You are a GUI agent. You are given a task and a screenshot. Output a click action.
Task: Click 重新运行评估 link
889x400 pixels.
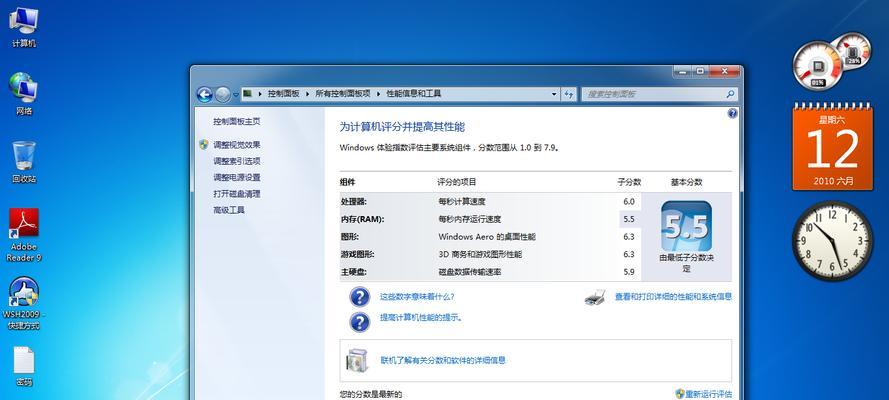(x=708, y=394)
